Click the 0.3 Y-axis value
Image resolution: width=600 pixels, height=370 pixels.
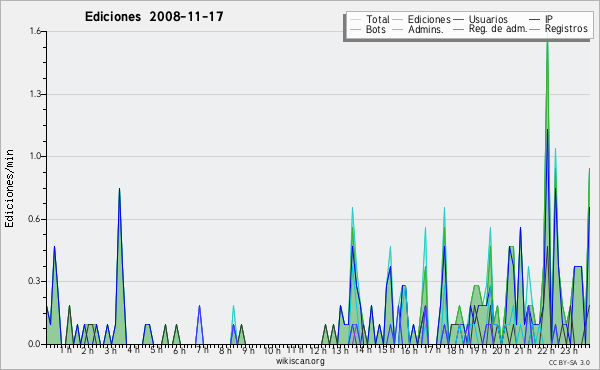[x=35, y=281]
